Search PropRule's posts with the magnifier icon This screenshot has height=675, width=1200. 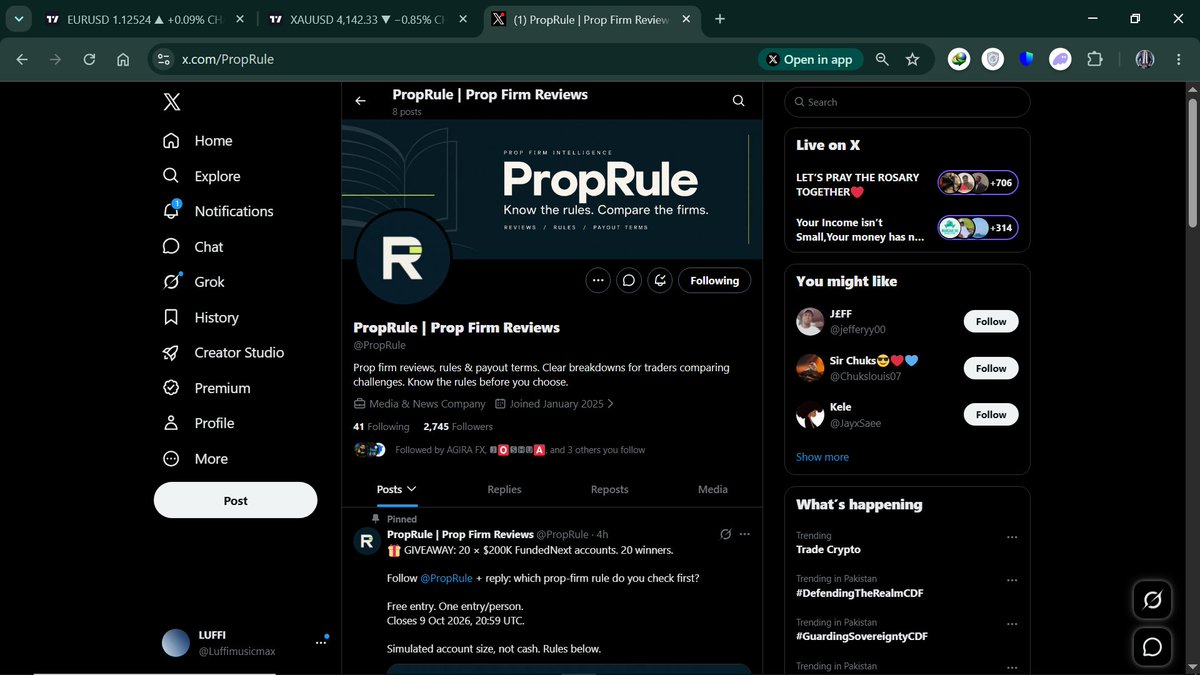coord(738,101)
